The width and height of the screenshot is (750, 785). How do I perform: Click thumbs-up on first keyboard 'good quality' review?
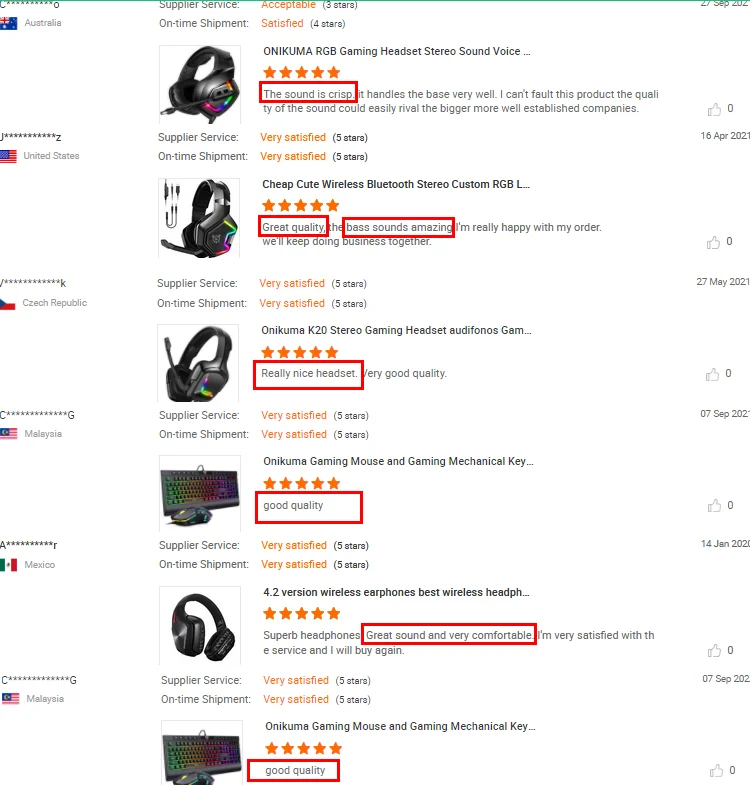pos(714,506)
